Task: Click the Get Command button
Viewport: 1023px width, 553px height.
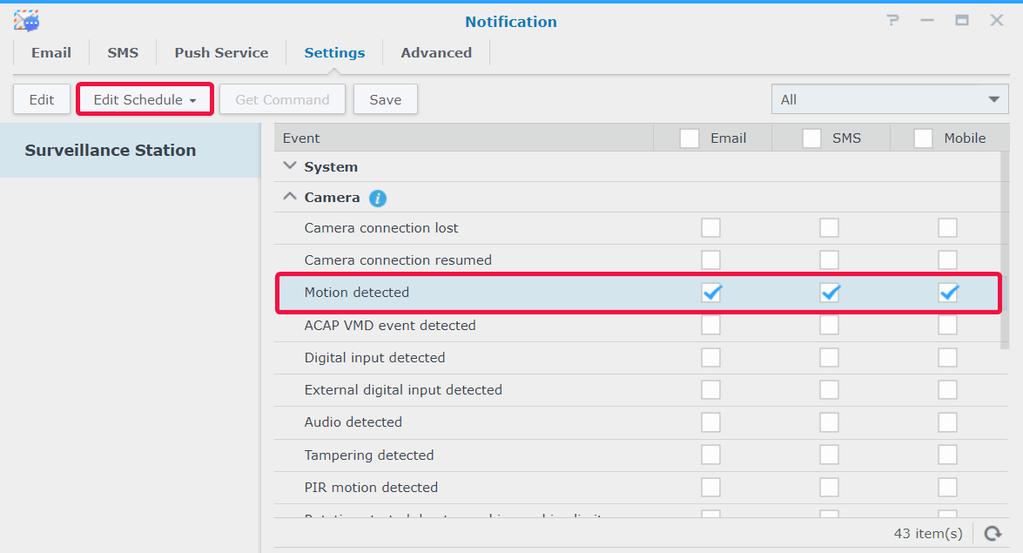Action: 282,100
